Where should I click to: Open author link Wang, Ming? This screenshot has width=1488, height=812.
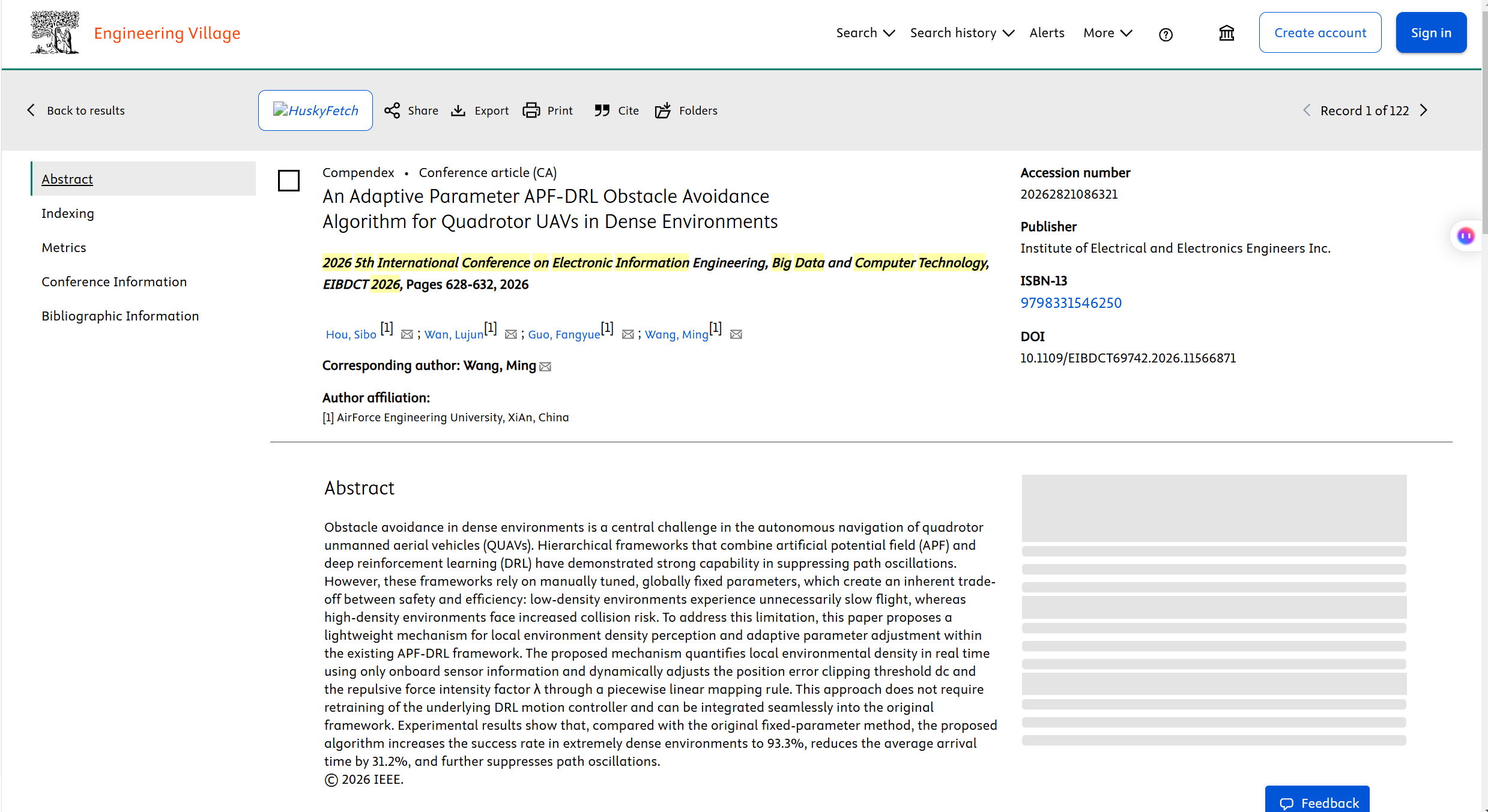(x=677, y=334)
